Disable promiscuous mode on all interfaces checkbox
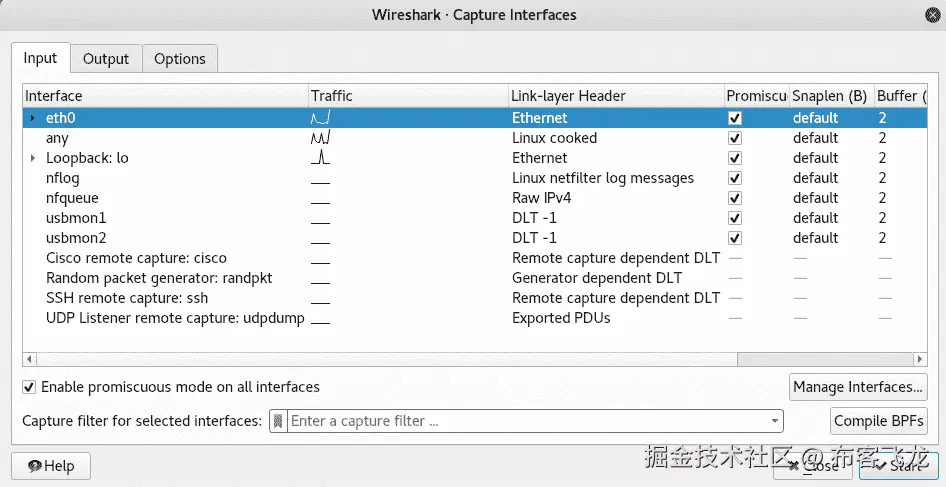This screenshot has width=946, height=487. (30, 387)
